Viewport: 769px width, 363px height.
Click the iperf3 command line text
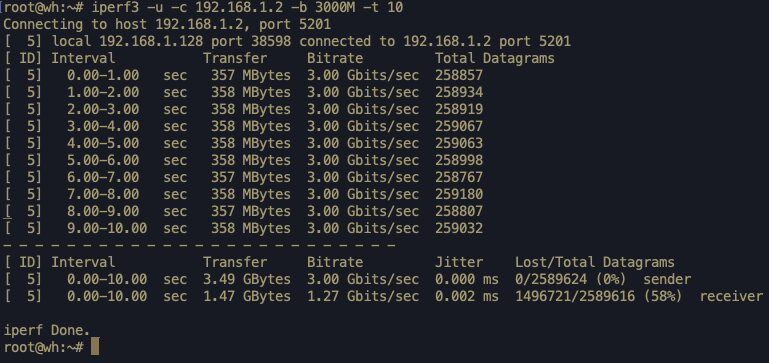pyautogui.click(x=247, y=8)
